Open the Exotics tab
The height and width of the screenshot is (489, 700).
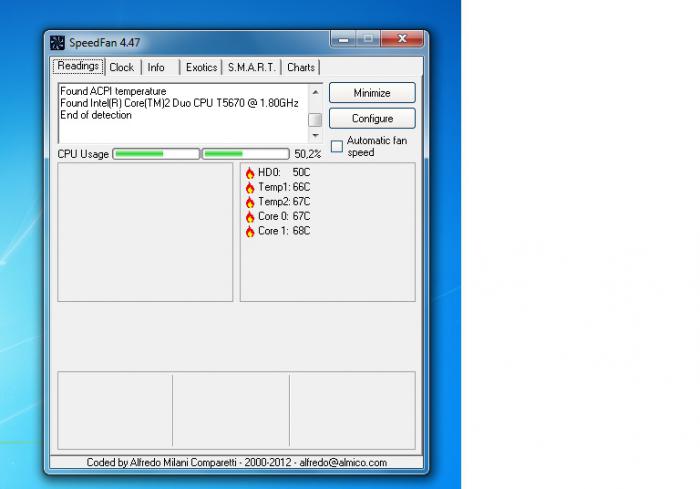tap(201, 68)
